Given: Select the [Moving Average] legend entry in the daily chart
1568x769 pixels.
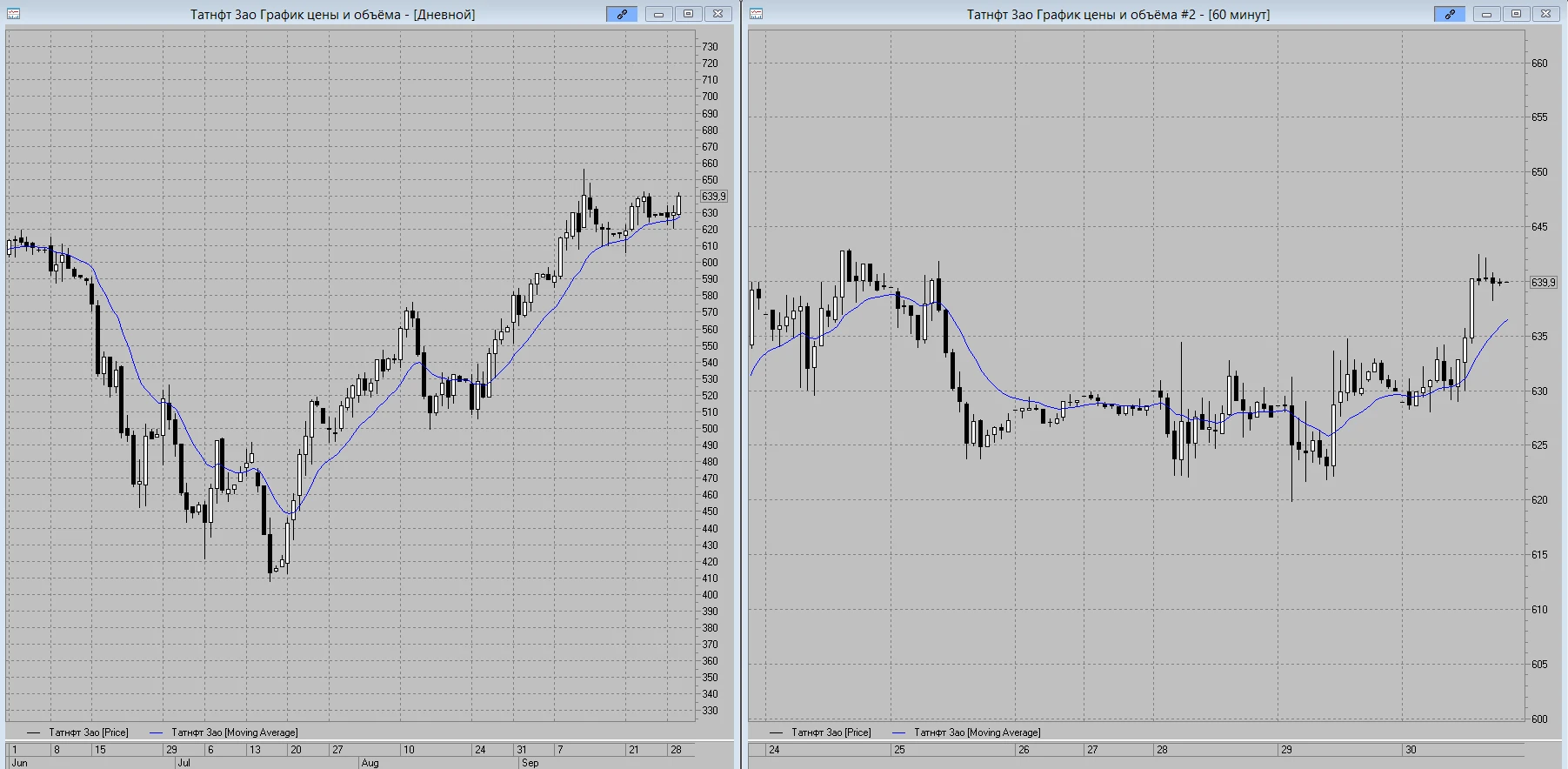Looking at the screenshot, I should tap(224, 732).
